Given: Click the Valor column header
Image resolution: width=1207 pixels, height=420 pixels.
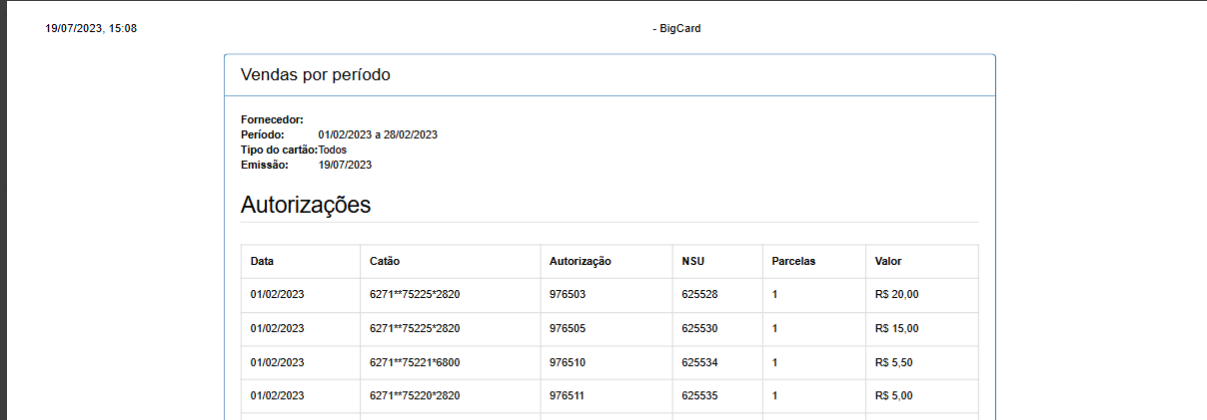Looking at the screenshot, I should click(888, 261).
